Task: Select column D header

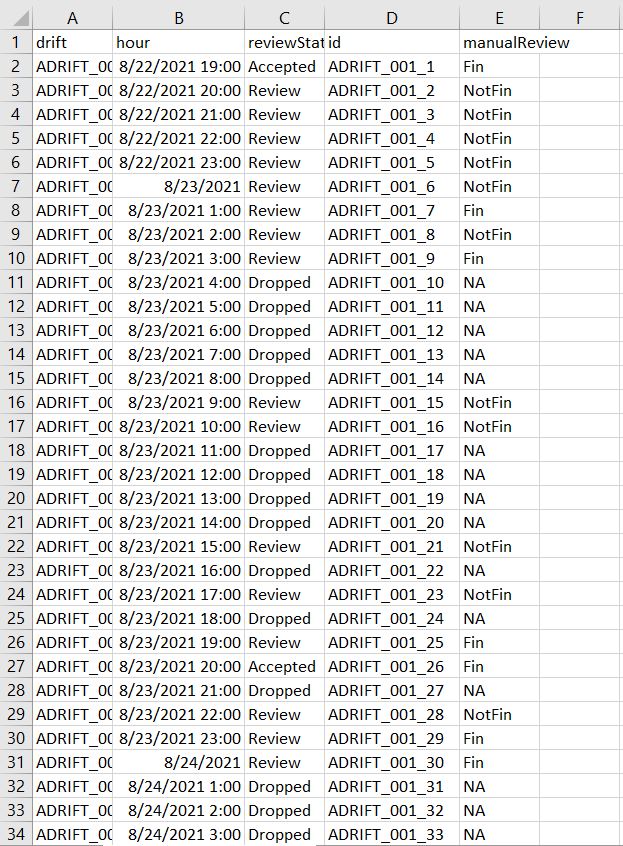Action: click(x=391, y=18)
